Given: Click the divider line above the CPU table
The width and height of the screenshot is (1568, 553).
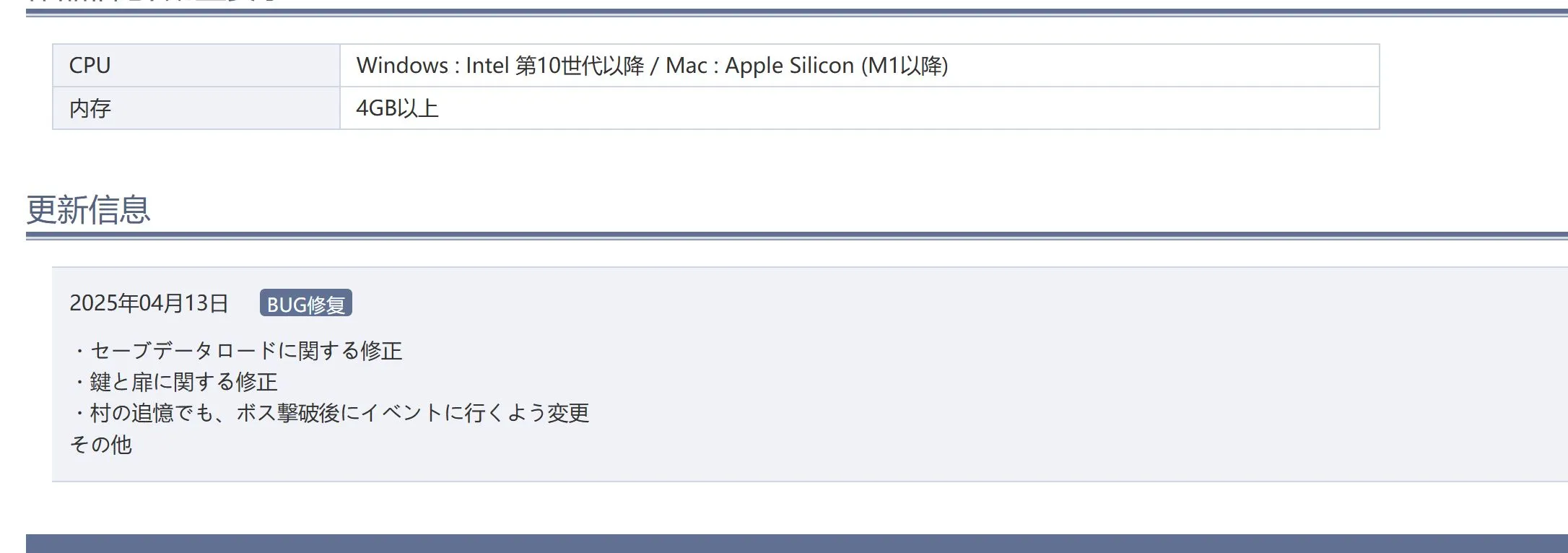Looking at the screenshot, I should 797,12.
